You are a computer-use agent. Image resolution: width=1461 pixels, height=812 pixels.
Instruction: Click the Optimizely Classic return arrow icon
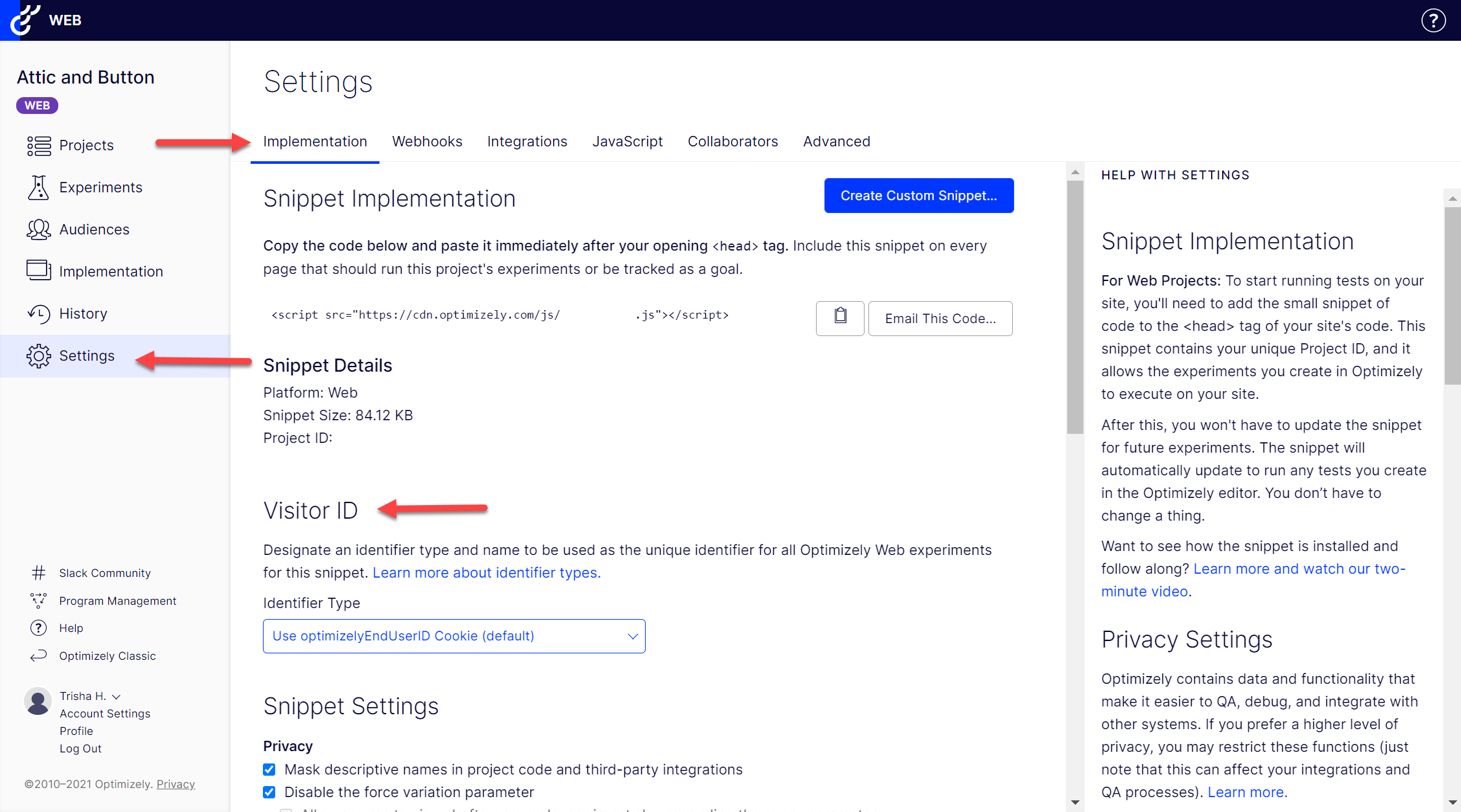point(39,655)
